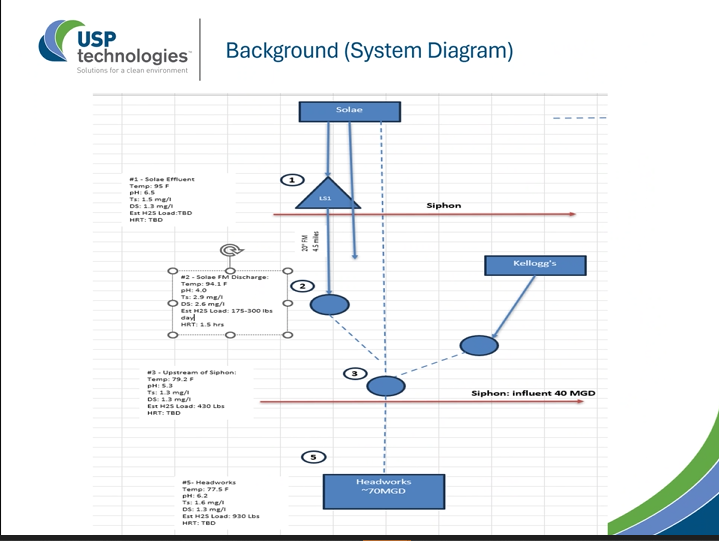Click the bottom-right handle of the selected text box
The image size is (719, 541).
point(289,335)
